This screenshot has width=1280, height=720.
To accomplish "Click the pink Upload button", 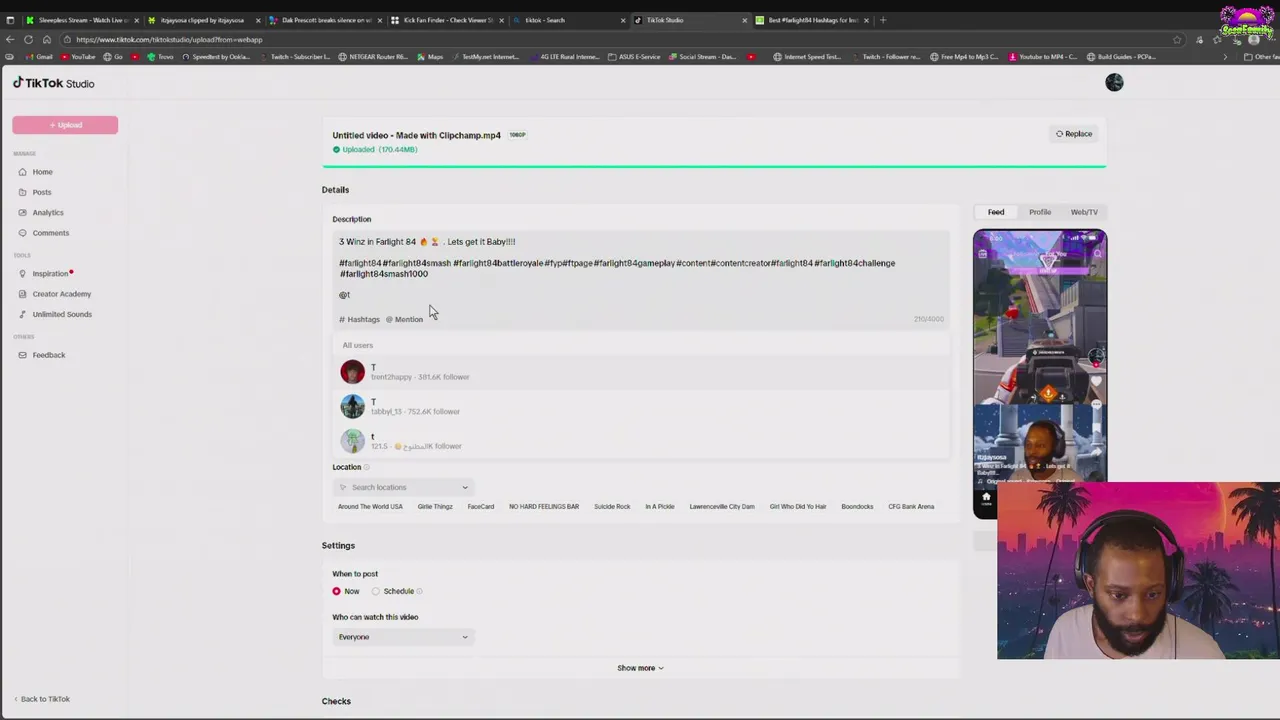I will coord(65,125).
